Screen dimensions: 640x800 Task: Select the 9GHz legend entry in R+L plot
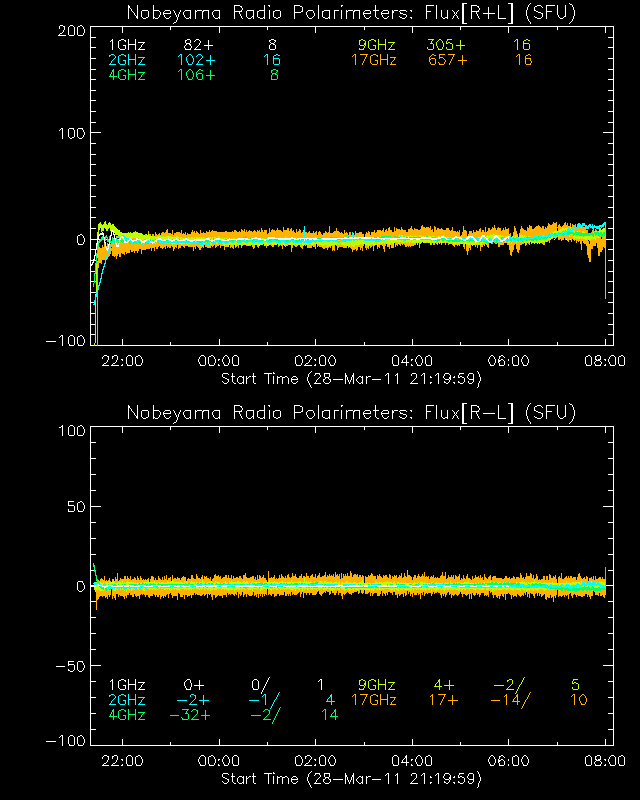point(377,46)
